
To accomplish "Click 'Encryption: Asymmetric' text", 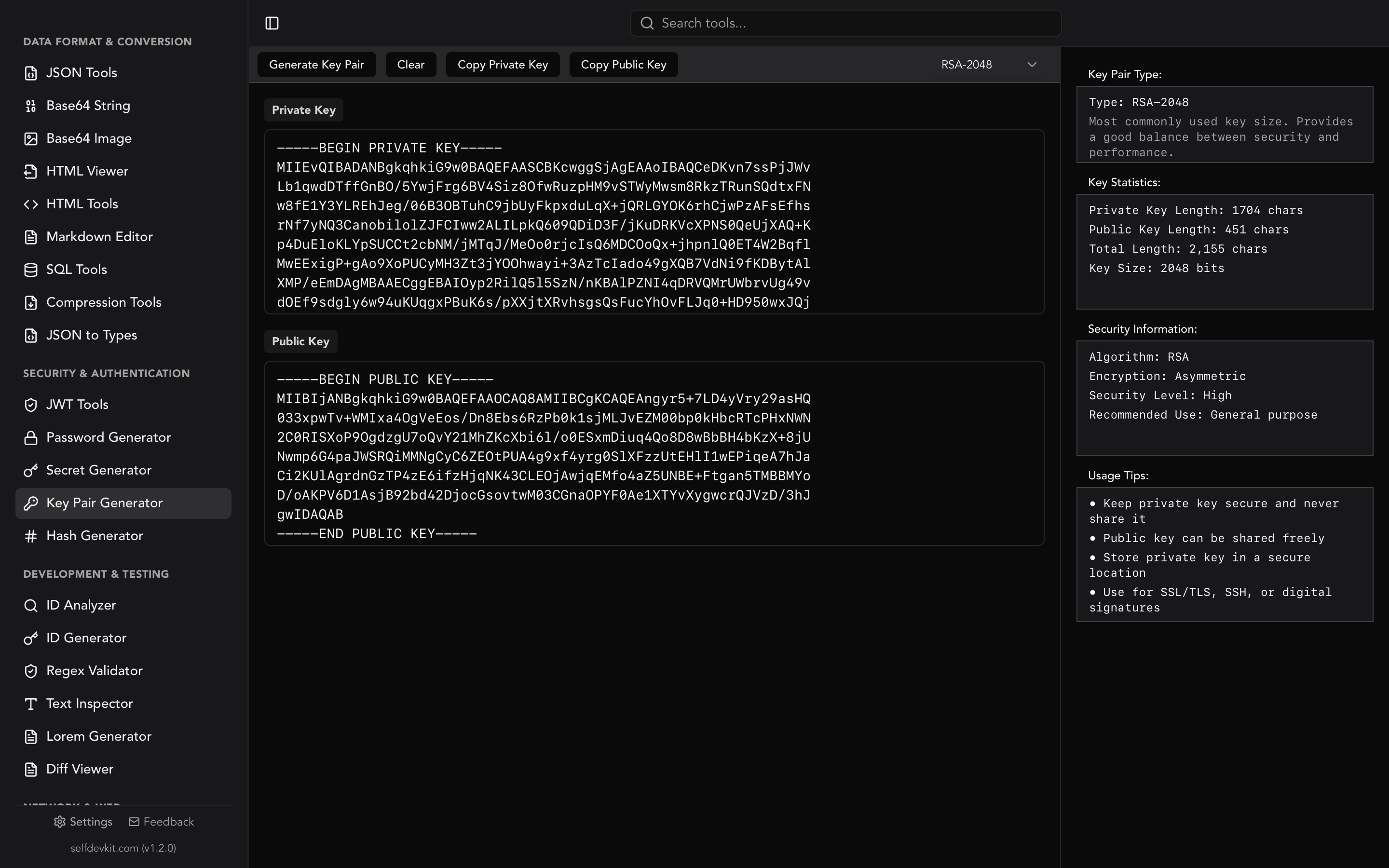I will coord(1168,376).
